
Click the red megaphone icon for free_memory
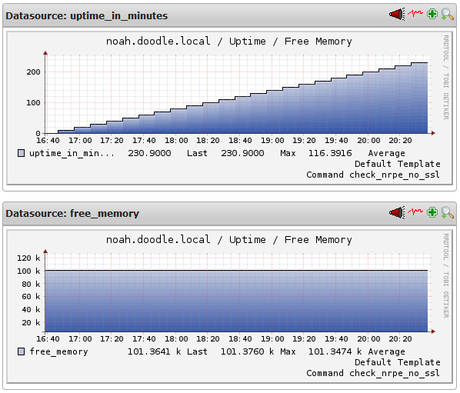[x=397, y=212]
